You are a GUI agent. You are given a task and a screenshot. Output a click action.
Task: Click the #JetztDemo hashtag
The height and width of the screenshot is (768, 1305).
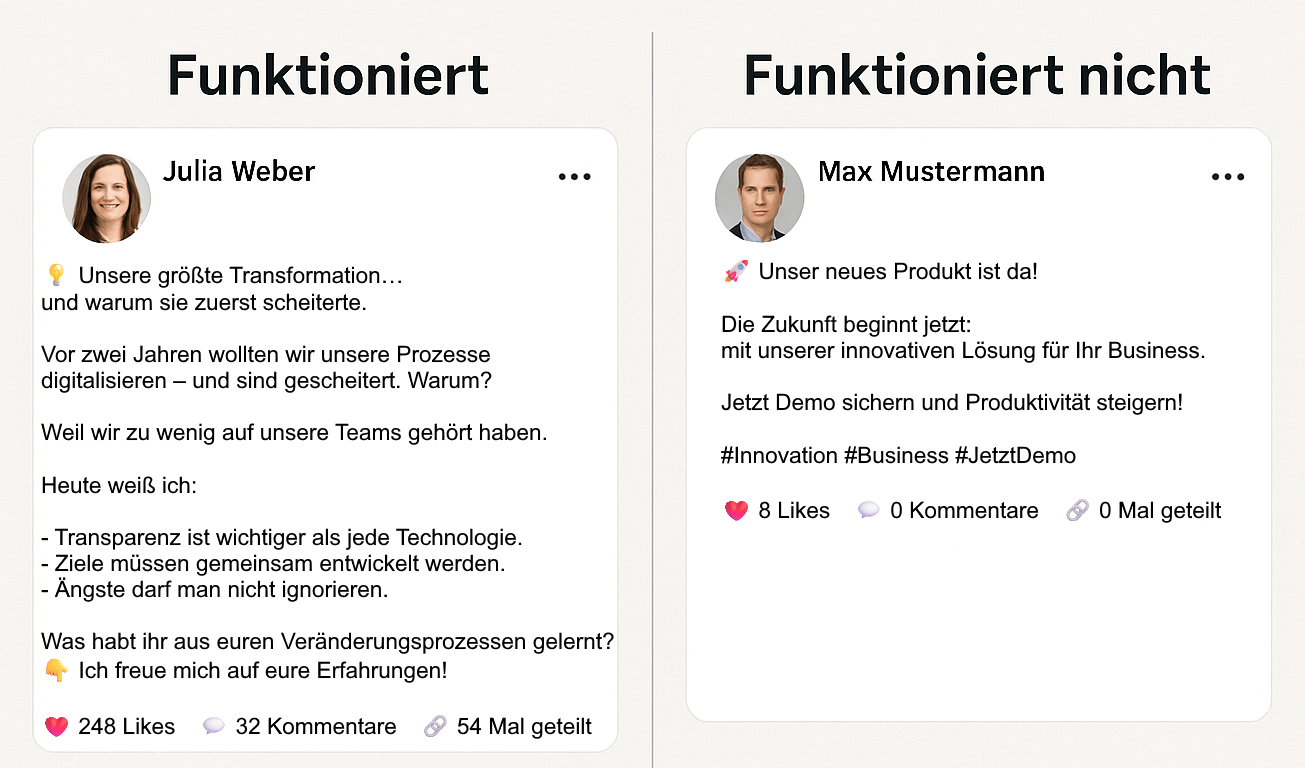pos(1015,456)
